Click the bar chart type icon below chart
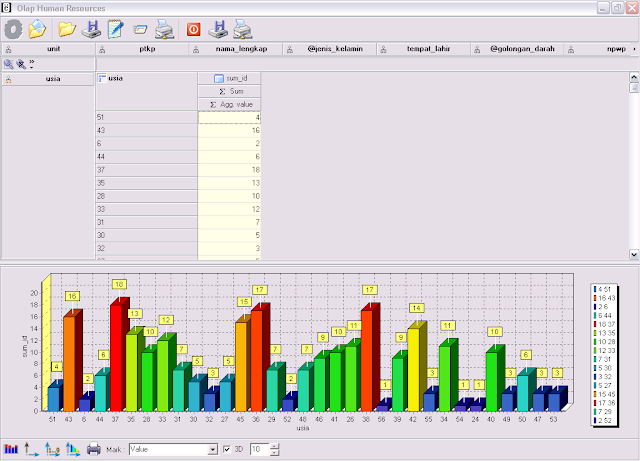The width and height of the screenshot is (640, 461). (12, 450)
